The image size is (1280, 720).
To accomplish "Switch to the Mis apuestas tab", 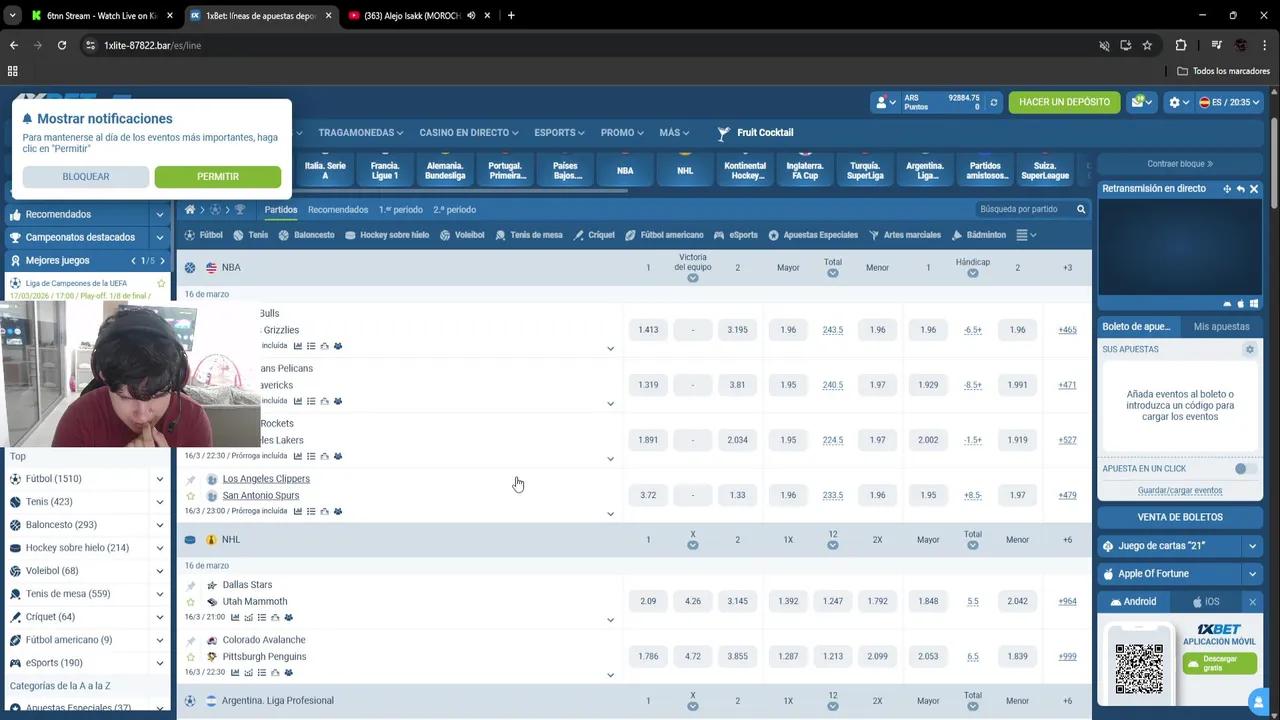I will [x=1221, y=327].
